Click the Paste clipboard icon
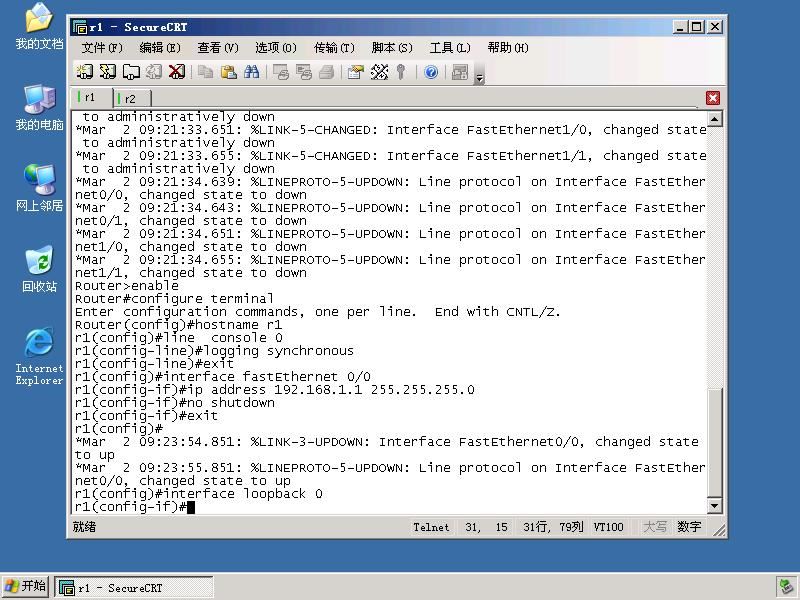800x600 pixels. [229, 72]
